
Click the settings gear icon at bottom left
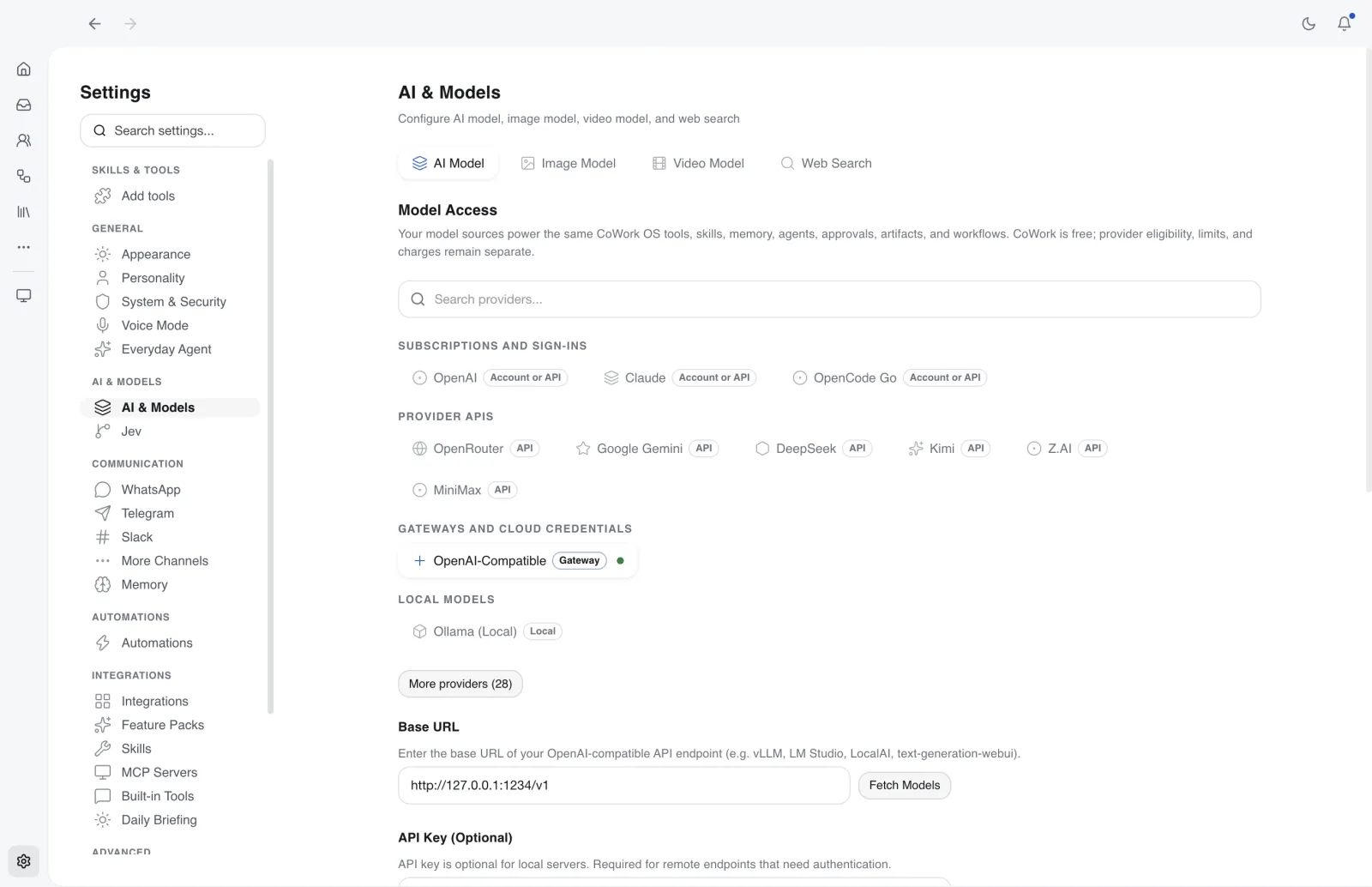pos(24,861)
